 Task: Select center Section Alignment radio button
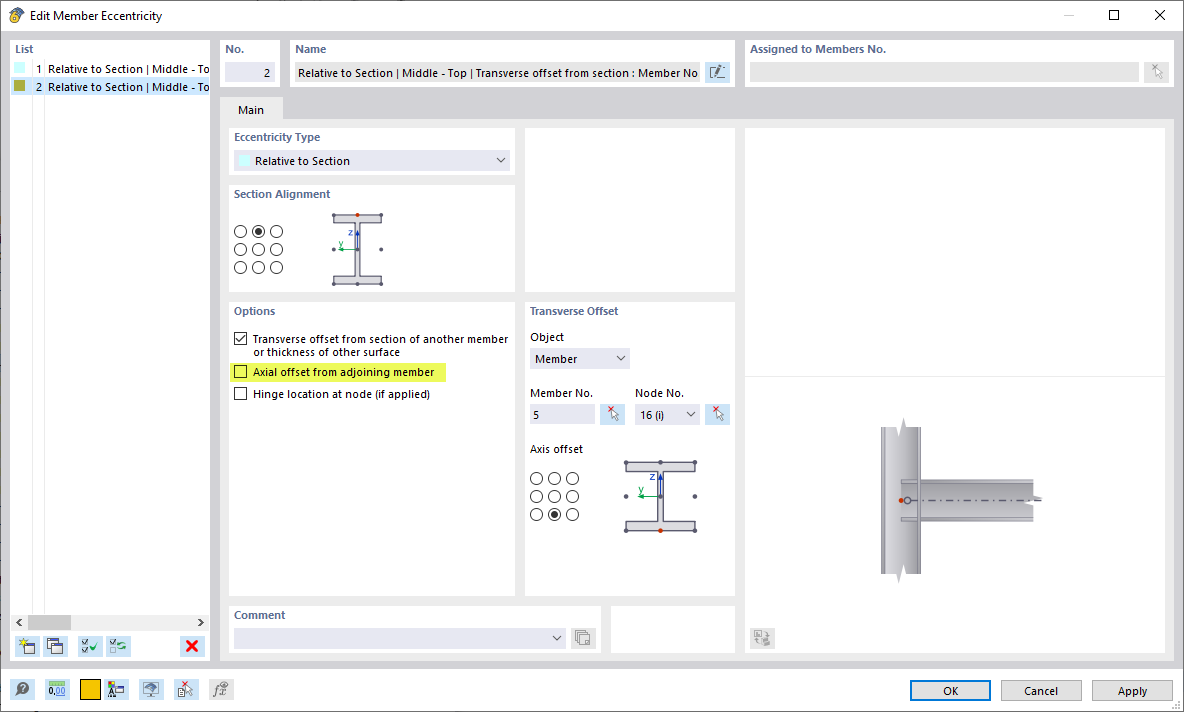click(258, 249)
